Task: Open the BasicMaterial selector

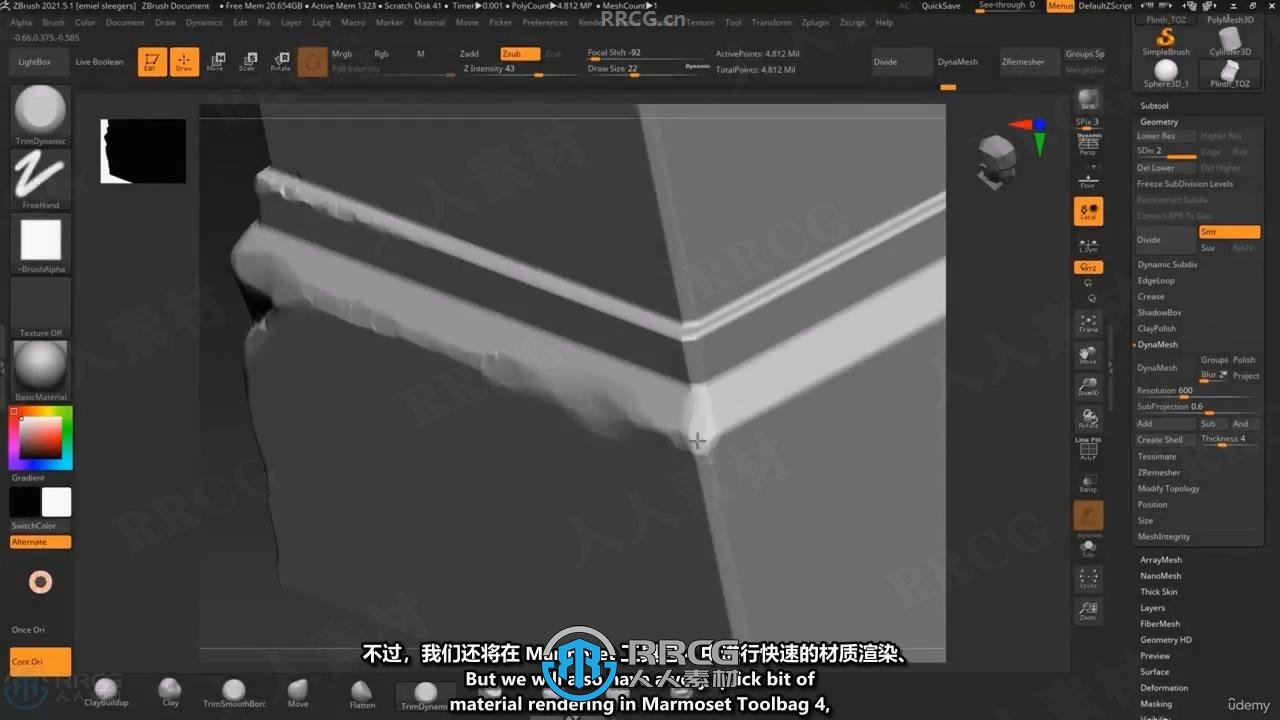Action: (x=41, y=370)
